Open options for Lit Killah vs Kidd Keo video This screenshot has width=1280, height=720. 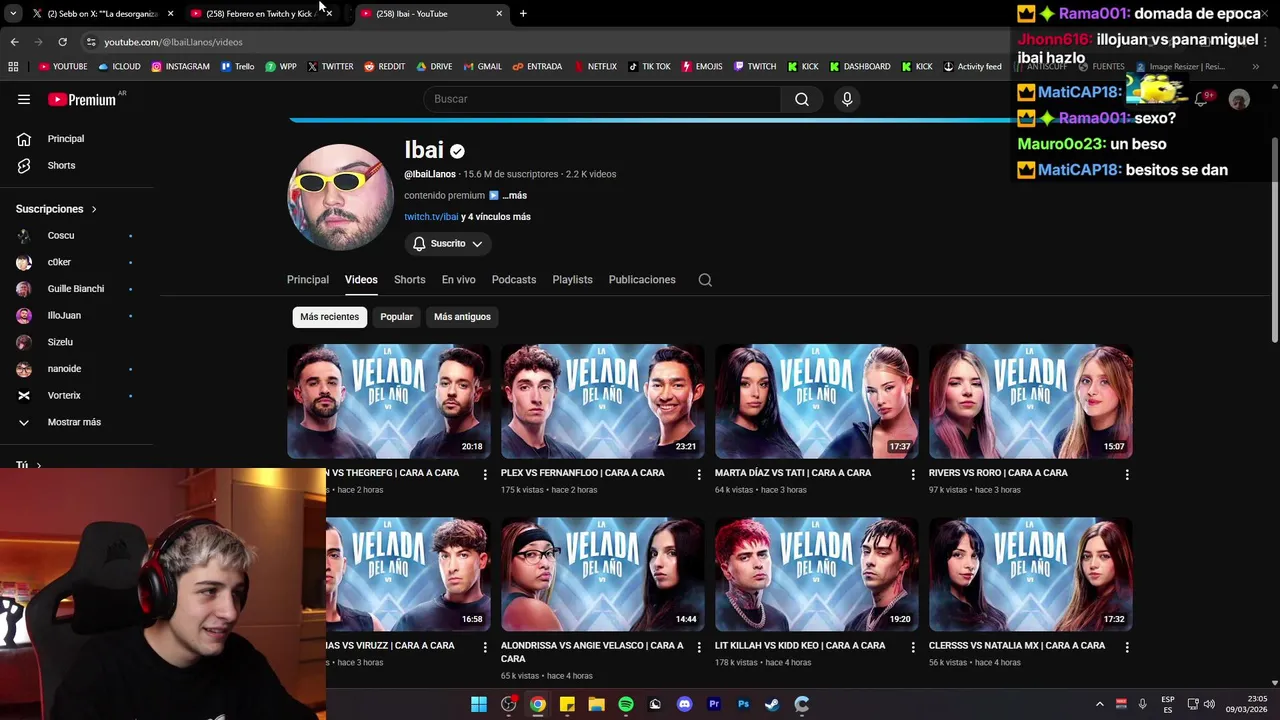point(913,647)
